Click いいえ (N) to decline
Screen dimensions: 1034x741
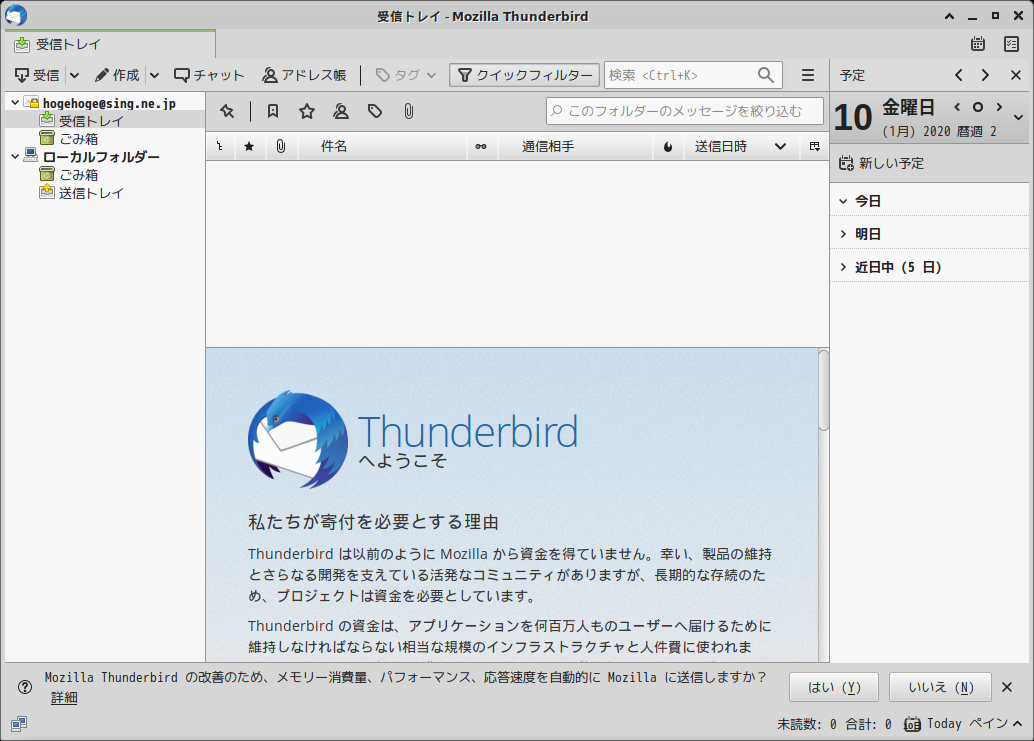pos(940,688)
